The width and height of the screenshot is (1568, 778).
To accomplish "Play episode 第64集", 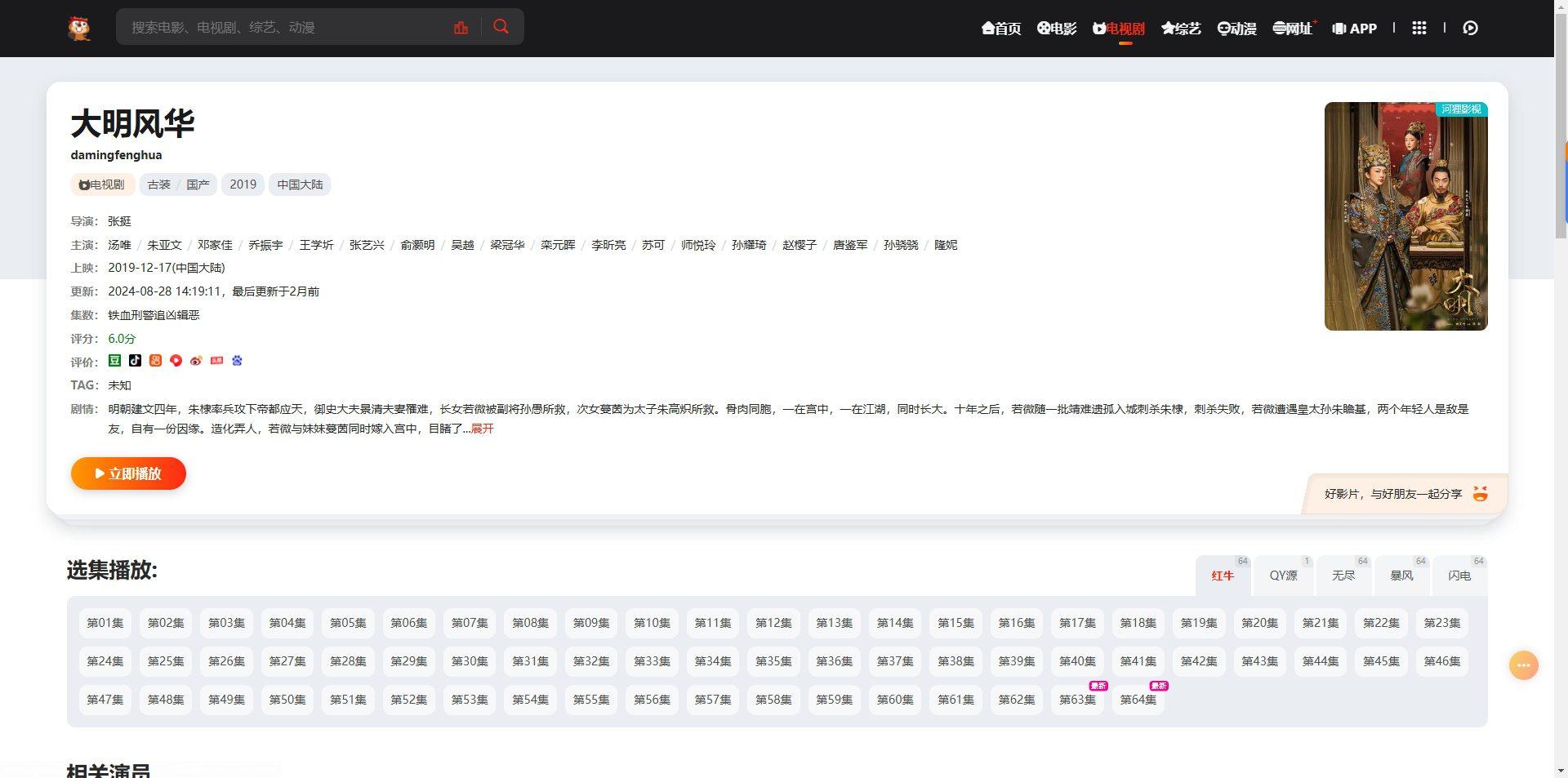I will coord(1138,700).
